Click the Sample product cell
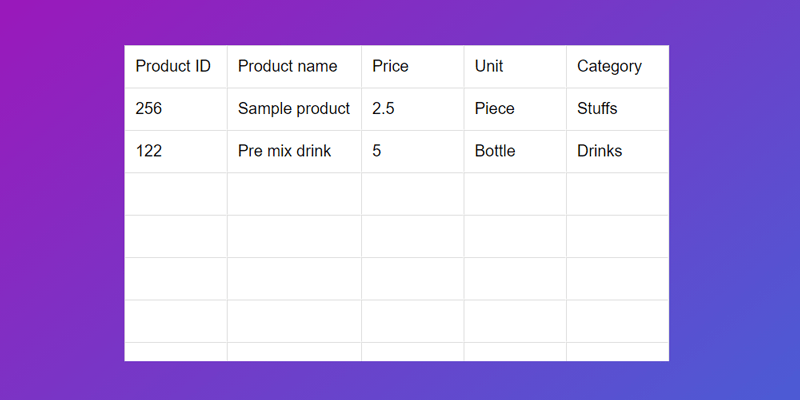800x400 pixels. pos(294,109)
